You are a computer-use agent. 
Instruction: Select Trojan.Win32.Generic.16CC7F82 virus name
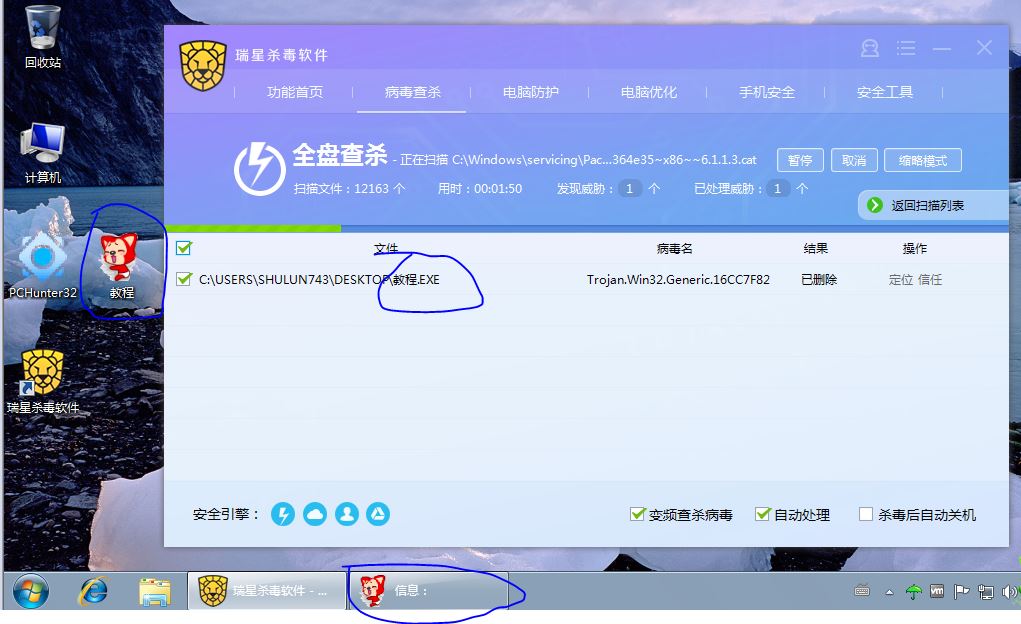(x=678, y=279)
